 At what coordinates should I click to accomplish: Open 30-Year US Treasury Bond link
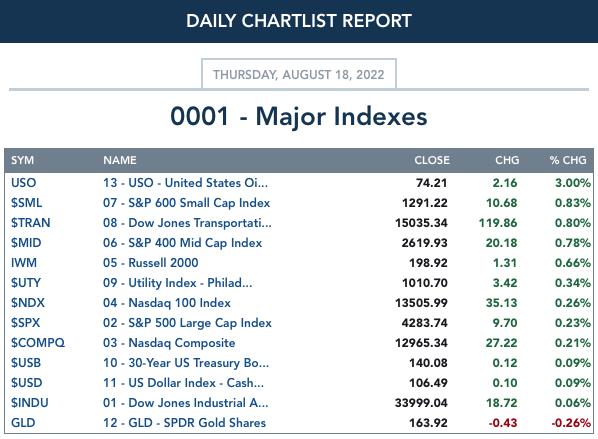pyautogui.click(x=186, y=363)
